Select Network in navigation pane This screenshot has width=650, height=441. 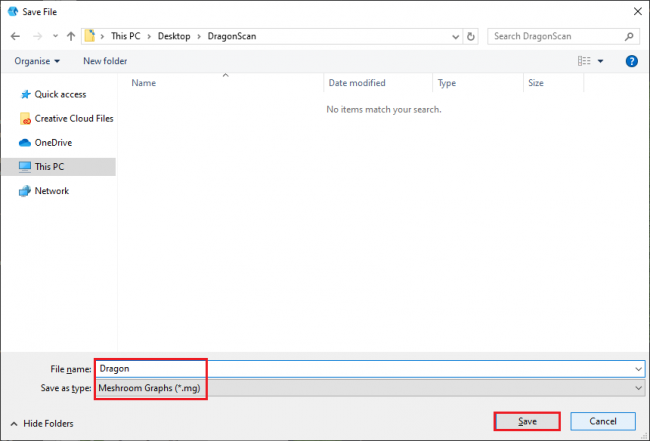(51, 191)
